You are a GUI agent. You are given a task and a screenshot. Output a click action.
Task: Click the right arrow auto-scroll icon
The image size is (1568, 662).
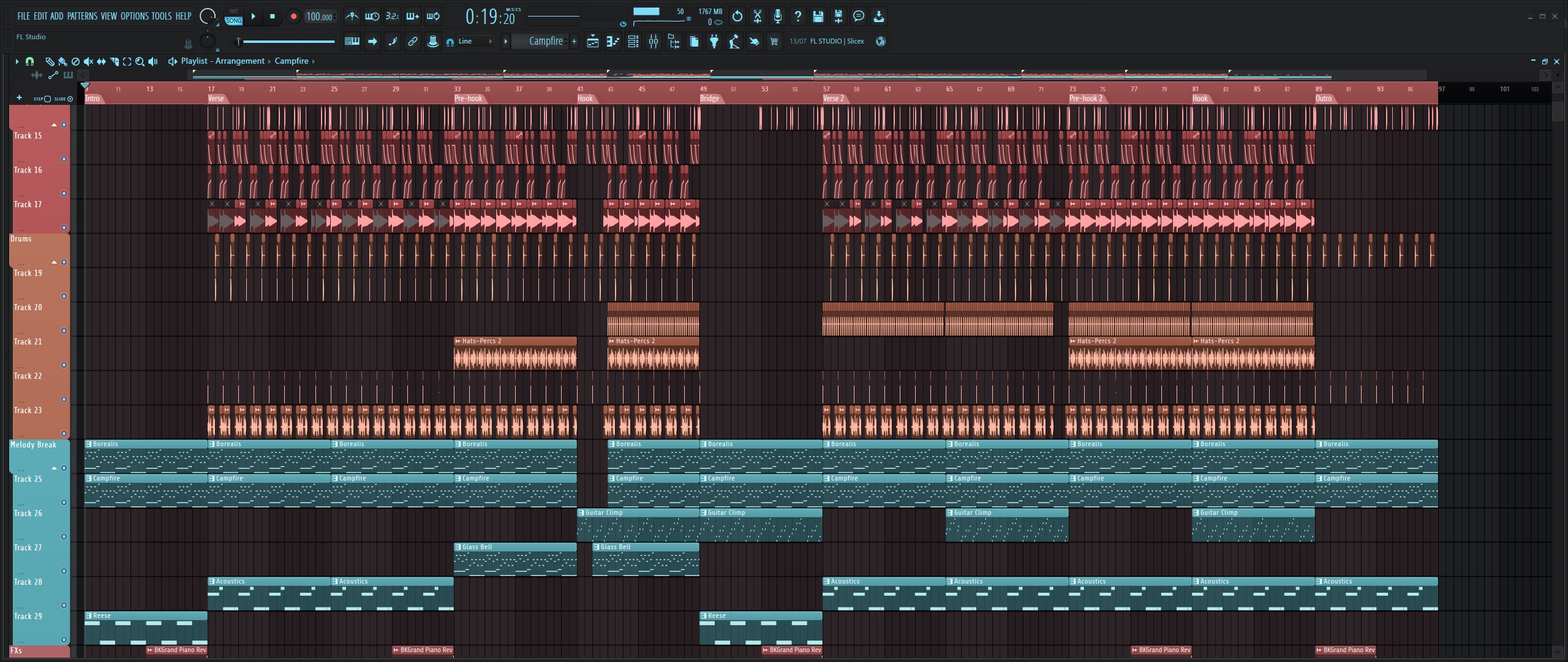point(372,41)
